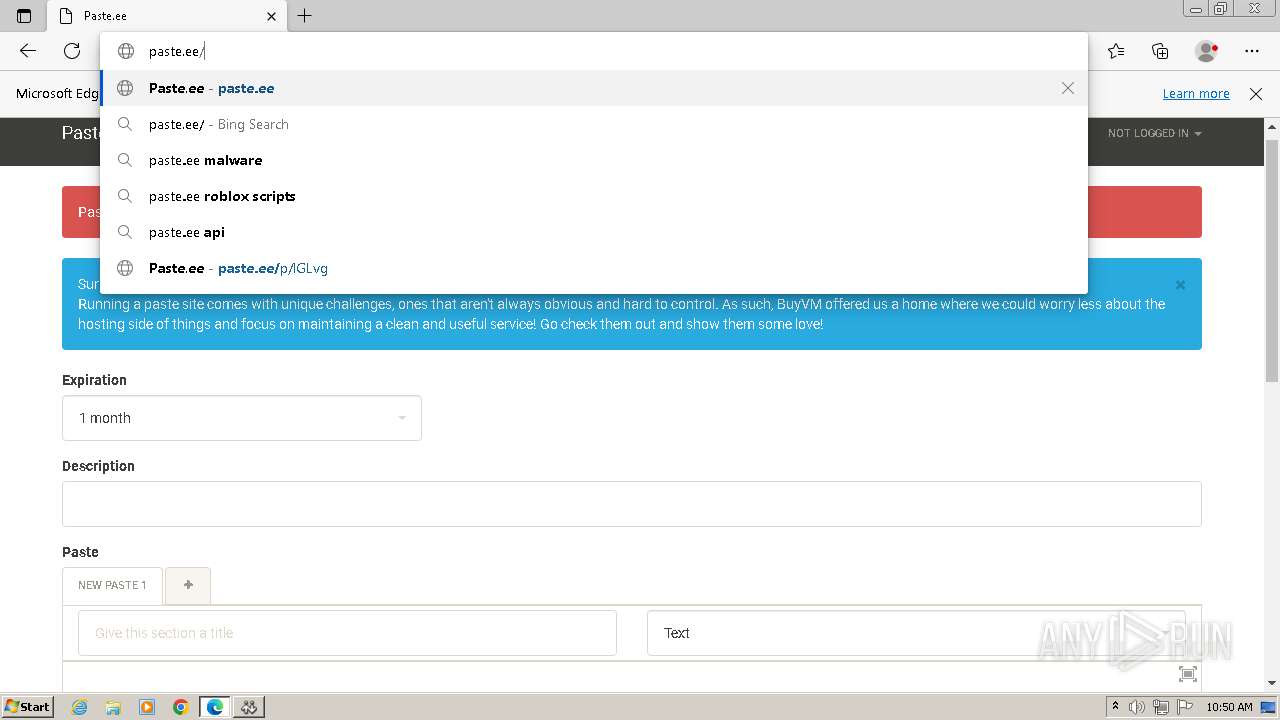Click into the address bar text
Screen dimensions: 1280x720
(176, 51)
